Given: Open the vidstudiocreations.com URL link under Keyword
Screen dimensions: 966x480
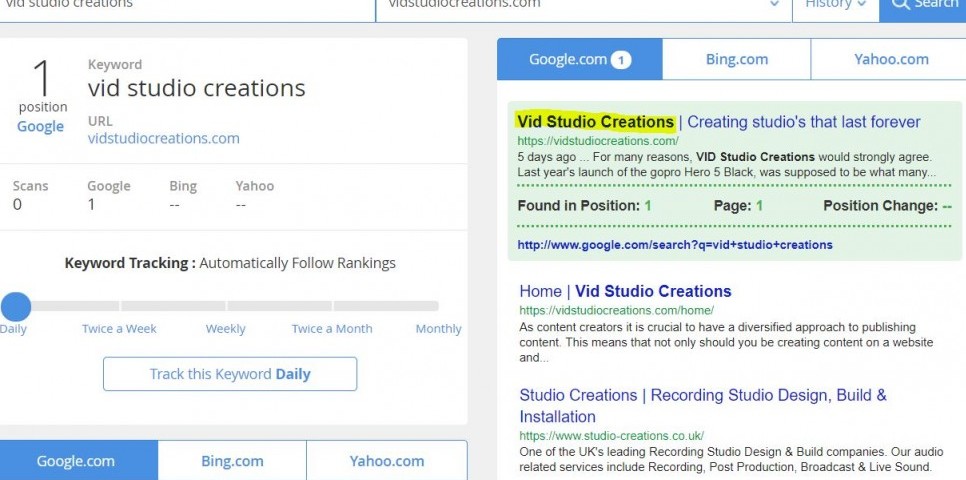Looking at the screenshot, I should 164,138.
